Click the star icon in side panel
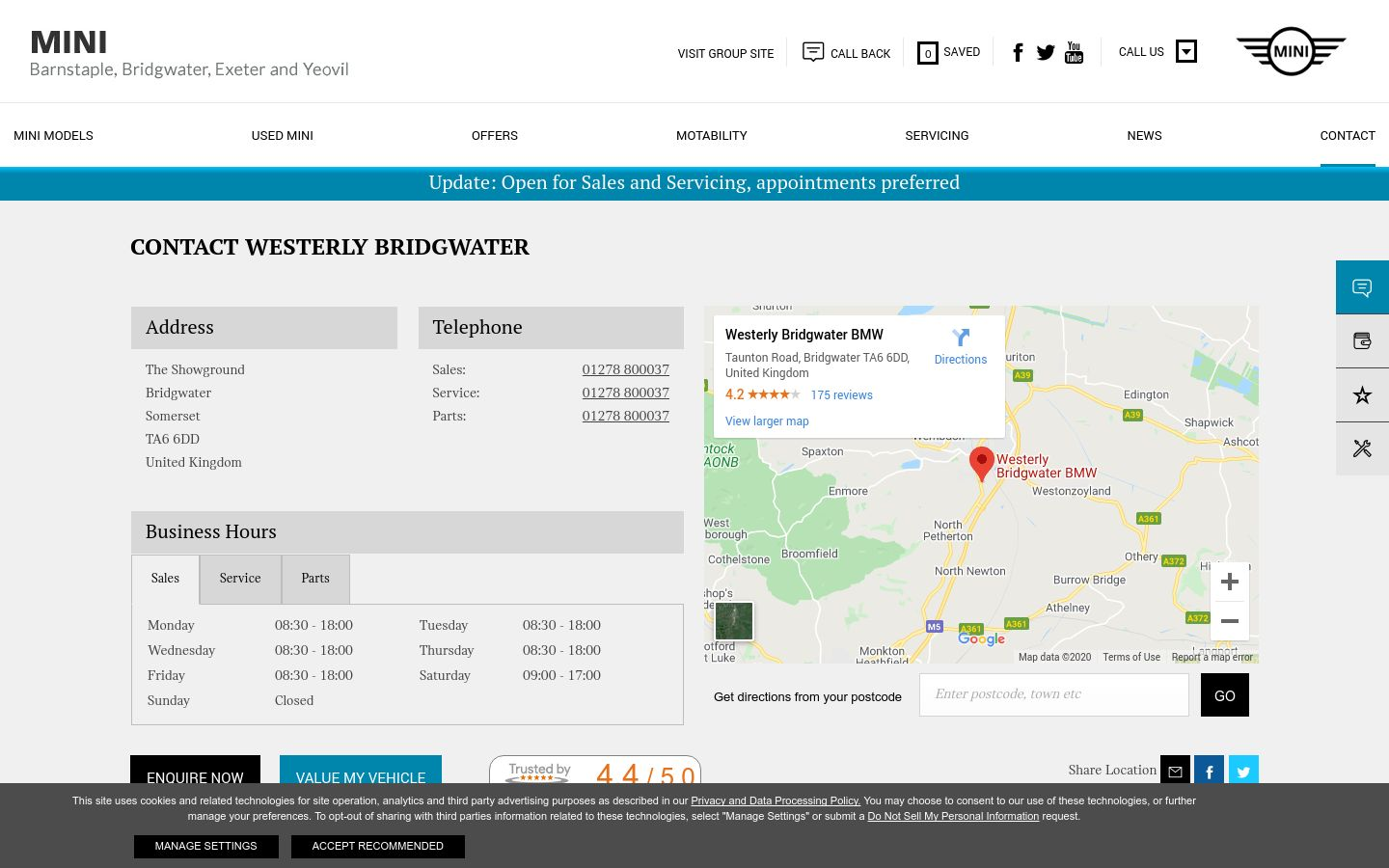 1362,395
